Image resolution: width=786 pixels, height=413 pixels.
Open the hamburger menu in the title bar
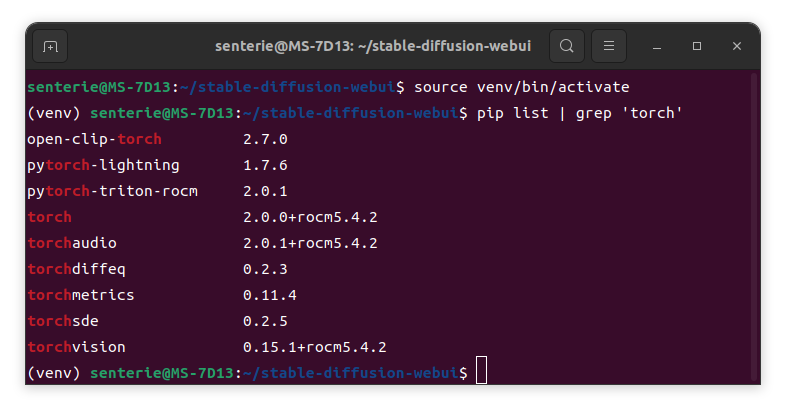pyautogui.click(x=609, y=46)
